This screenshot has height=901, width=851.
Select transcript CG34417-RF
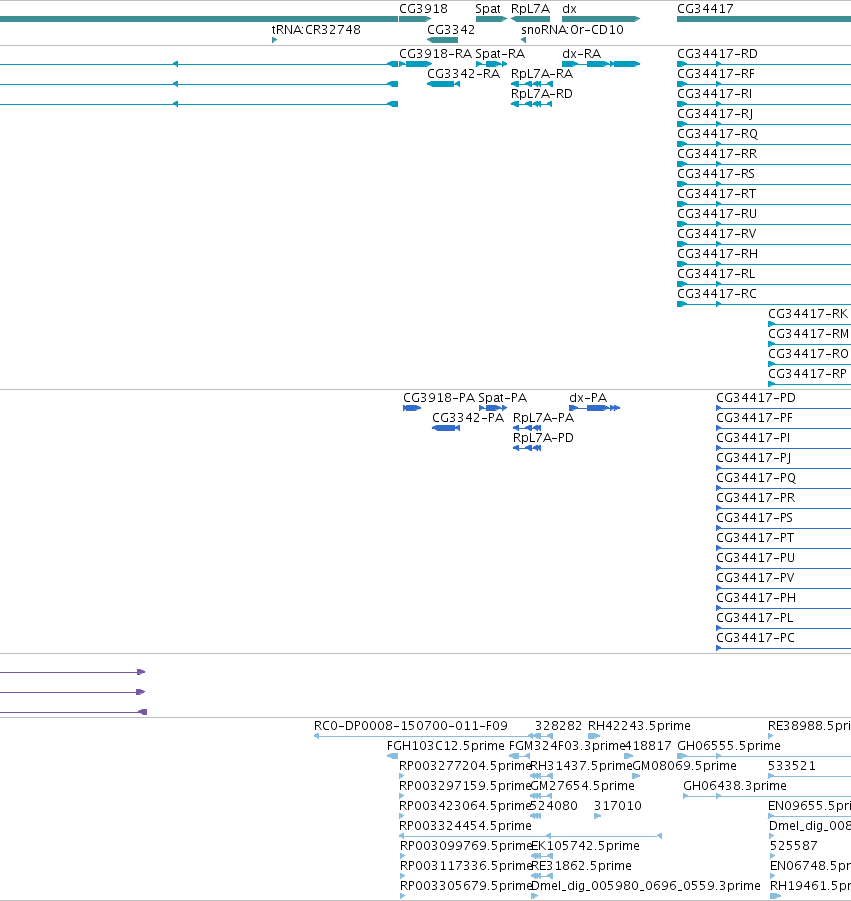pyautogui.click(x=716, y=74)
